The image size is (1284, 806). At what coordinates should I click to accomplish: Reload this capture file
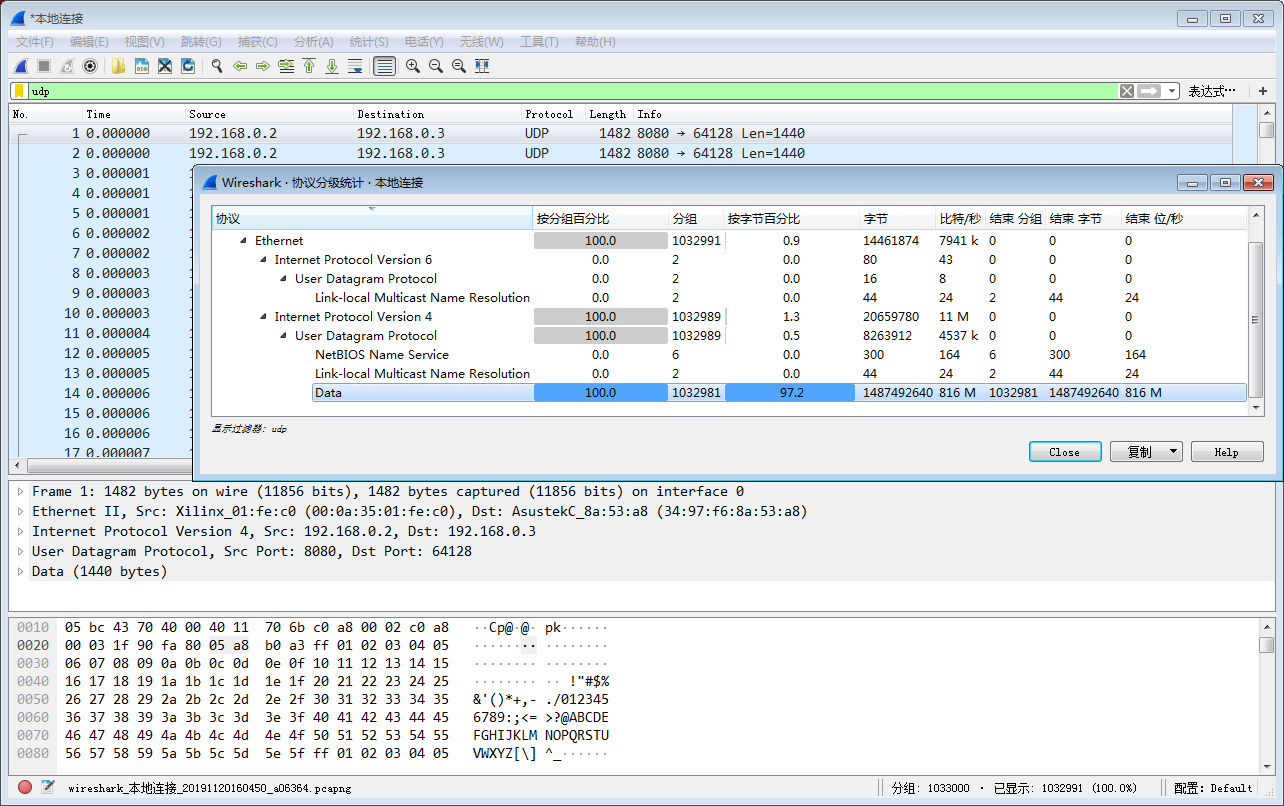188,66
